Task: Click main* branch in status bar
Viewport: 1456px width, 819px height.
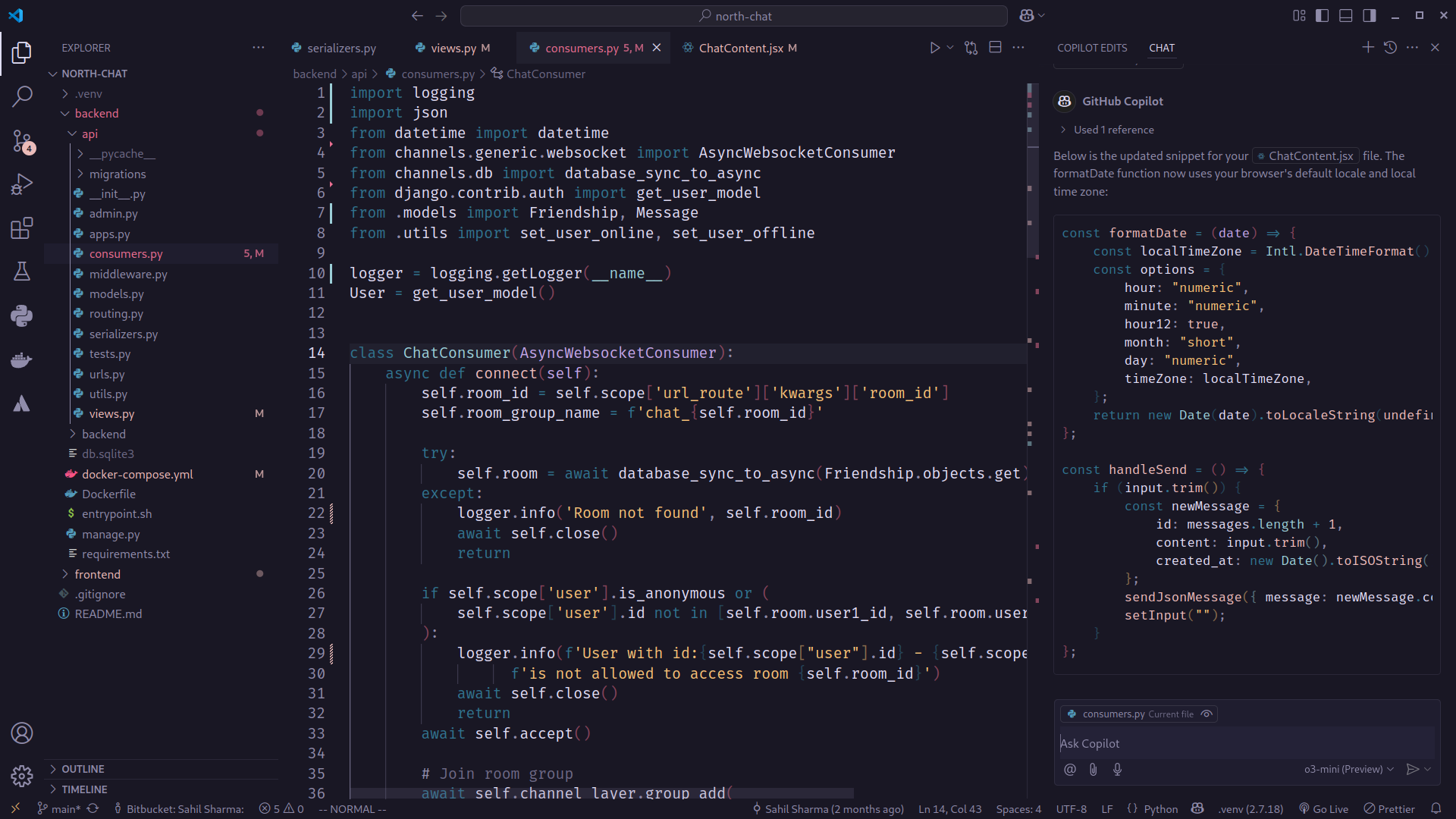Action: pos(59,808)
